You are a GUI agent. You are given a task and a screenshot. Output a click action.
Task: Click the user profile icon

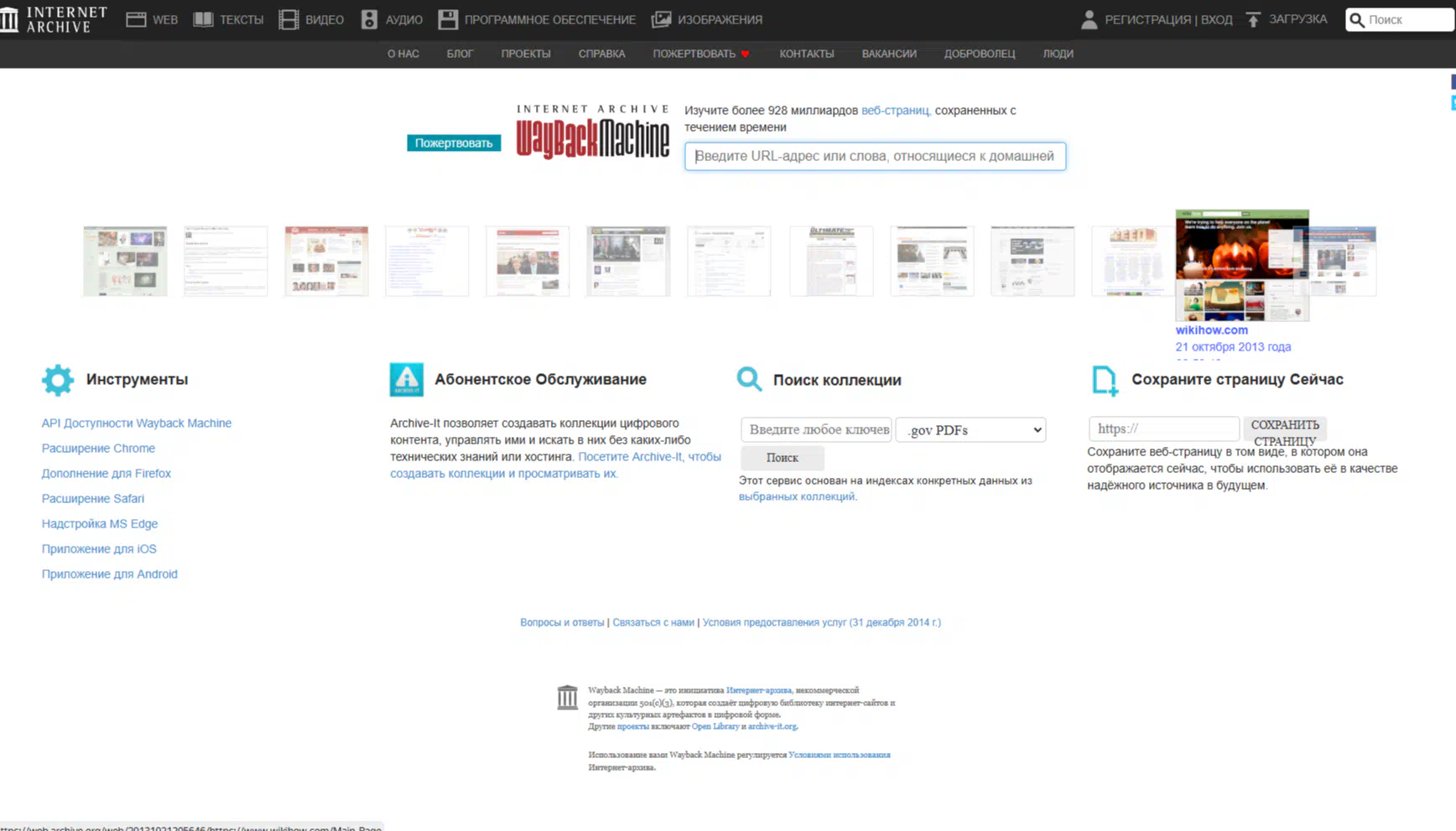coord(1089,19)
